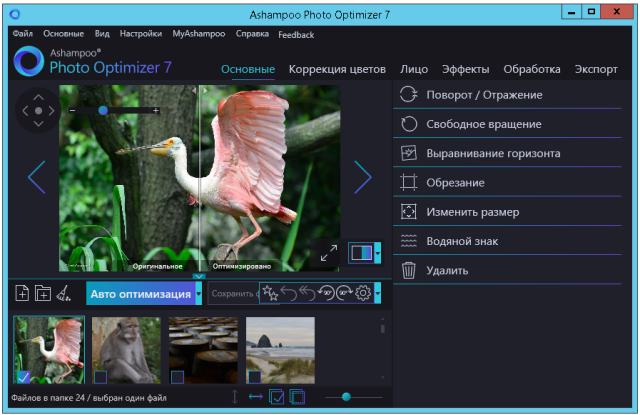Click the thumbnail size slider handle
The image size is (640, 415).
click(x=346, y=397)
